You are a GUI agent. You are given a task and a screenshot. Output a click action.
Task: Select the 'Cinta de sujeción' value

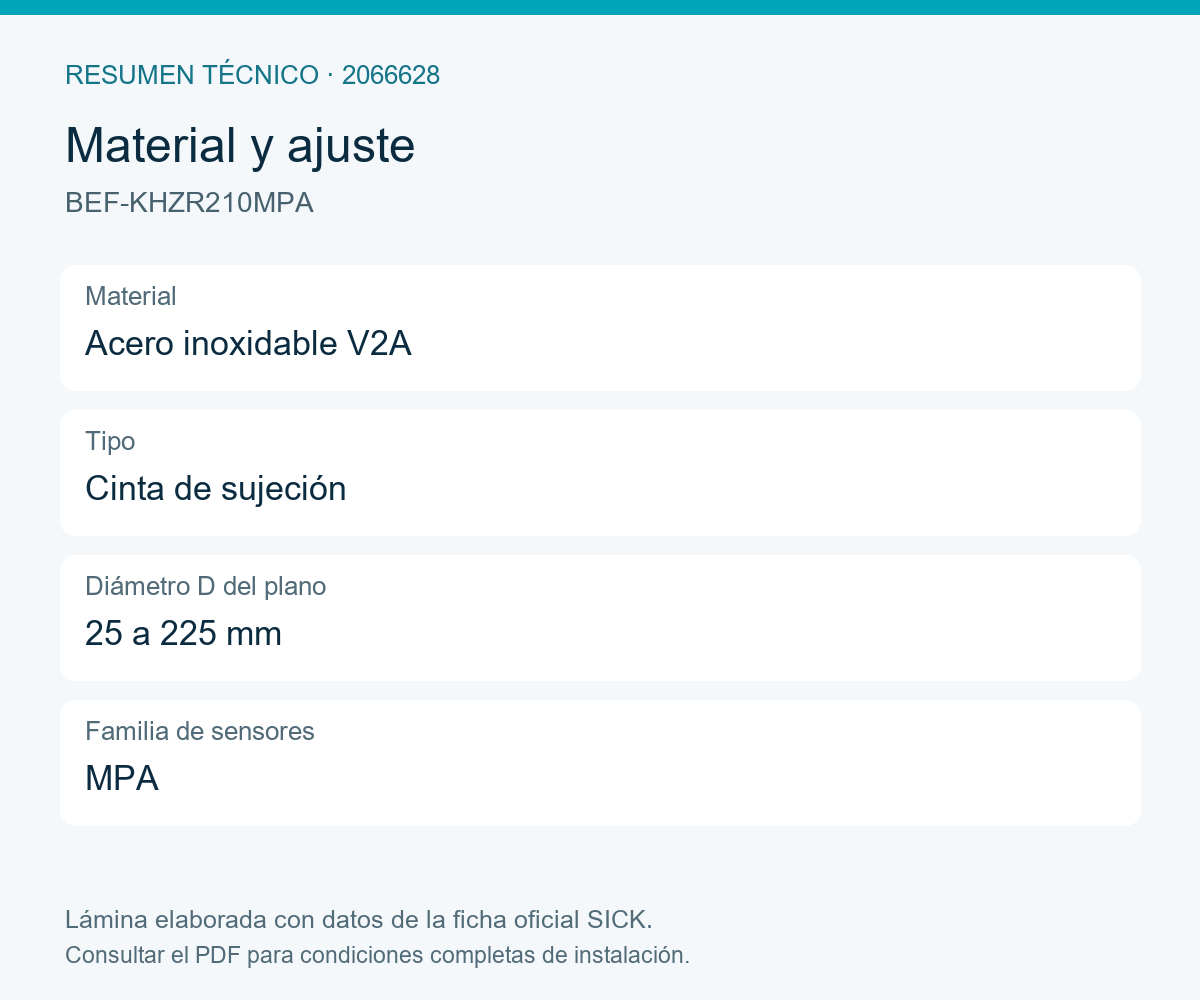(216, 489)
